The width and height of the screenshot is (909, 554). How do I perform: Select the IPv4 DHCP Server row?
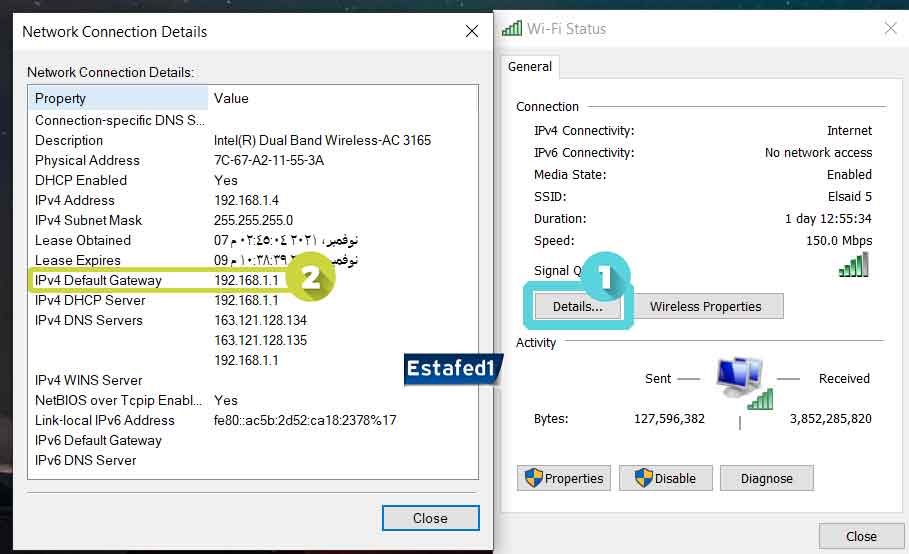[x=92, y=300]
